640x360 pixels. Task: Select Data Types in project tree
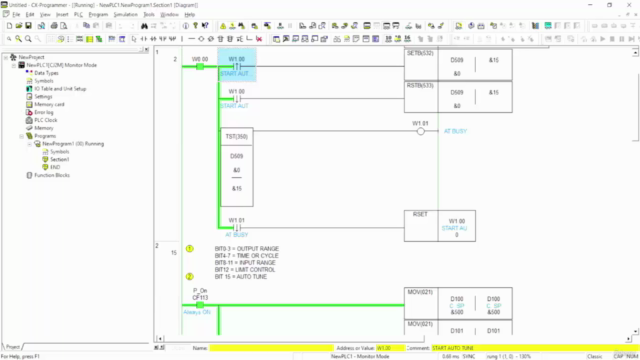tap(46, 73)
